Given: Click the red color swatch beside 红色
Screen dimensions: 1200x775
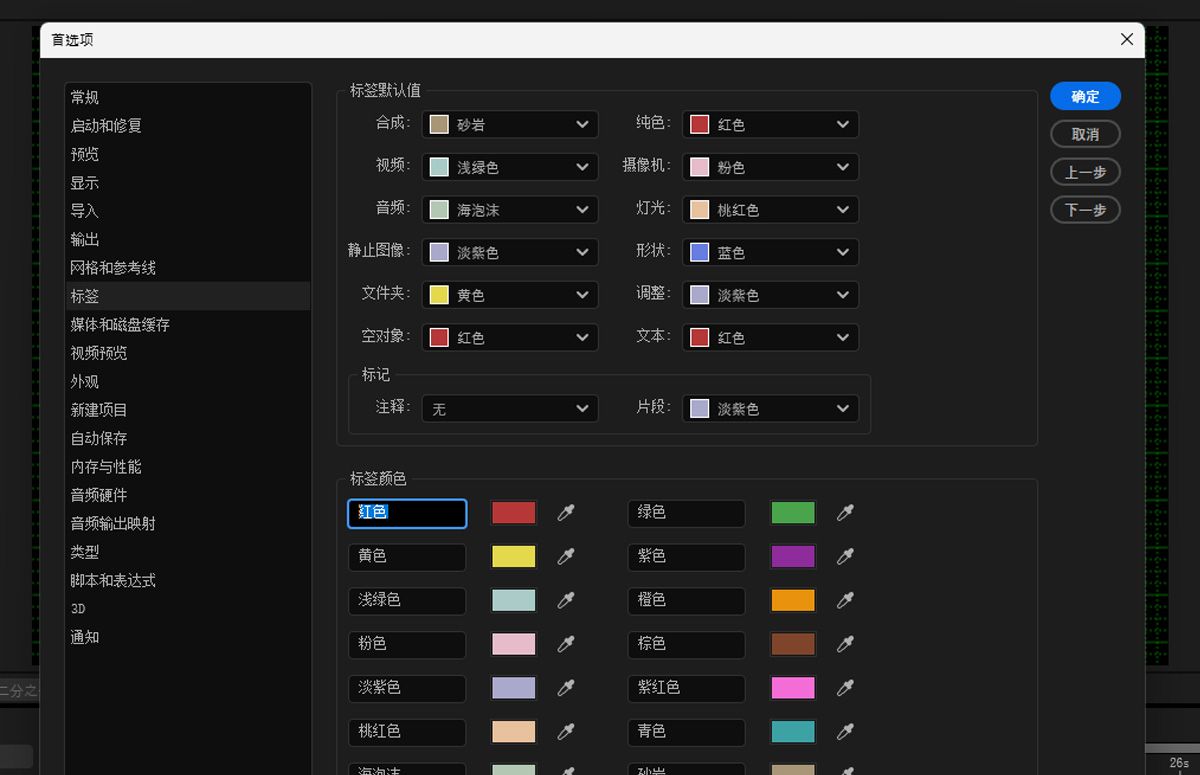Looking at the screenshot, I should click(513, 512).
